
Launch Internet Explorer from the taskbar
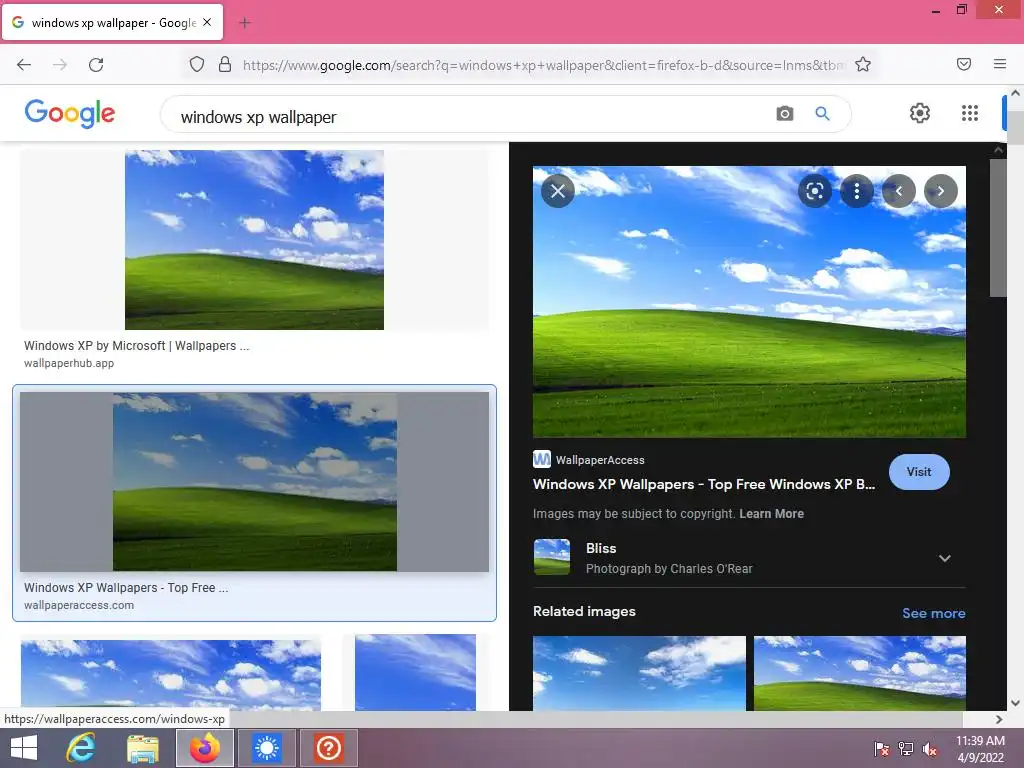coord(82,748)
